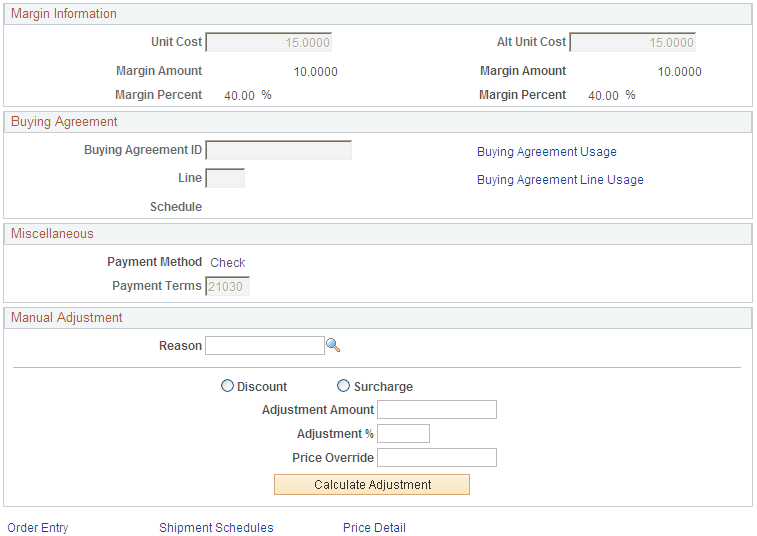Select the Discount radio button
Viewport: 757px width, 536px height.
click(227, 386)
